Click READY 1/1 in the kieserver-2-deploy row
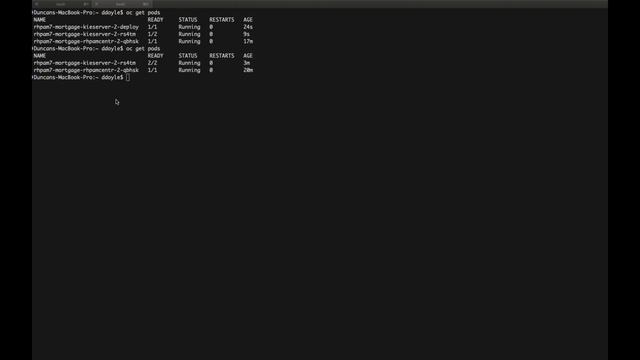Image resolution: width=640 pixels, height=360 pixels. tap(152, 27)
